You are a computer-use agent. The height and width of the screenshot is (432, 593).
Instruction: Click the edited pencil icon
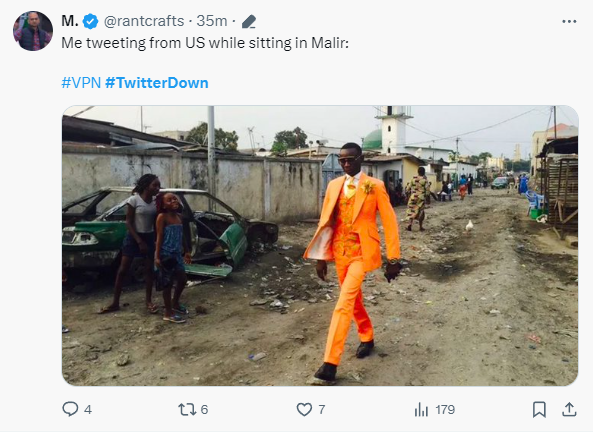point(249,22)
